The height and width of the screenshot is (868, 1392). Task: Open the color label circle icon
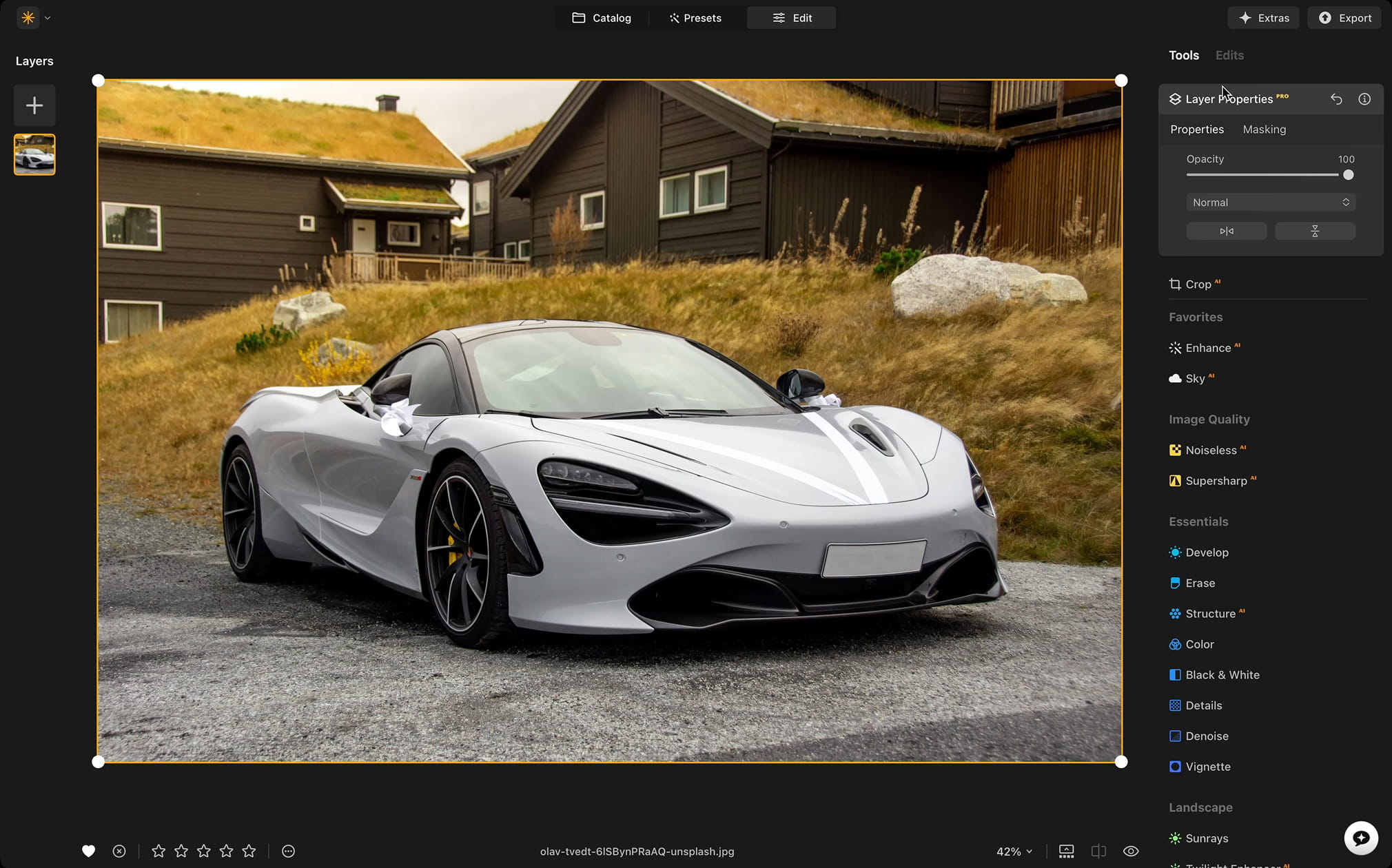288,851
